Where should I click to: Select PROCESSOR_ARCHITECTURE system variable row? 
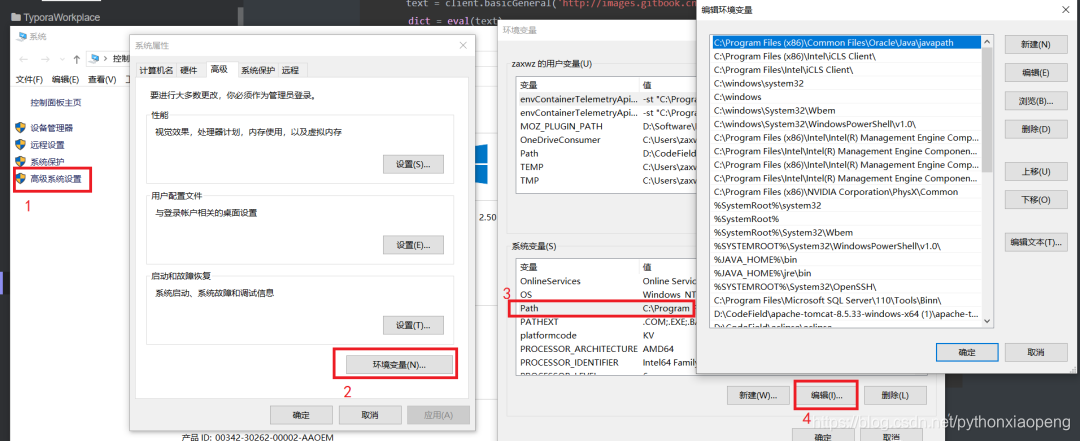[x=607, y=349]
